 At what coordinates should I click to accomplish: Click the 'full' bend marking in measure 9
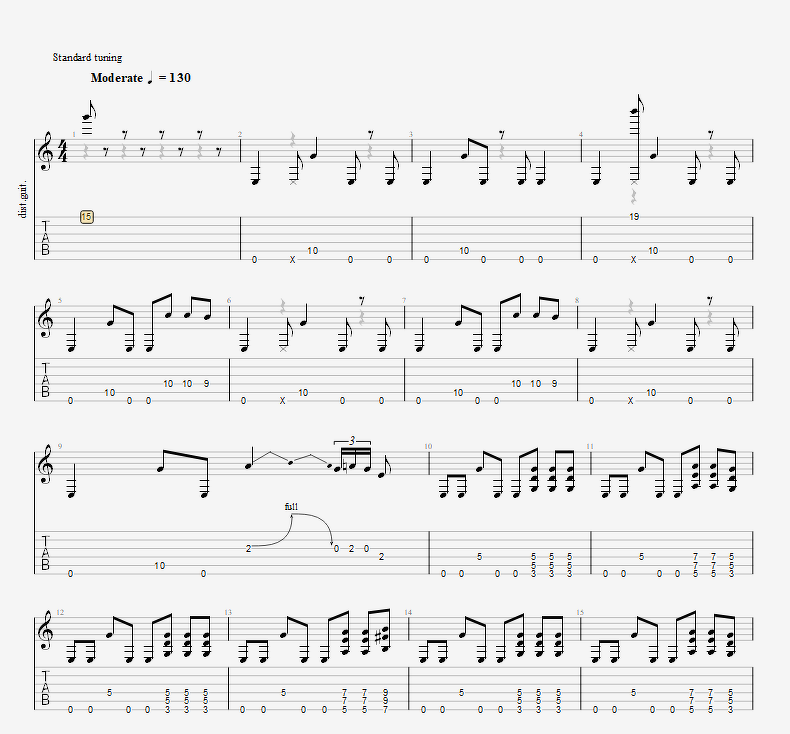tap(291, 507)
